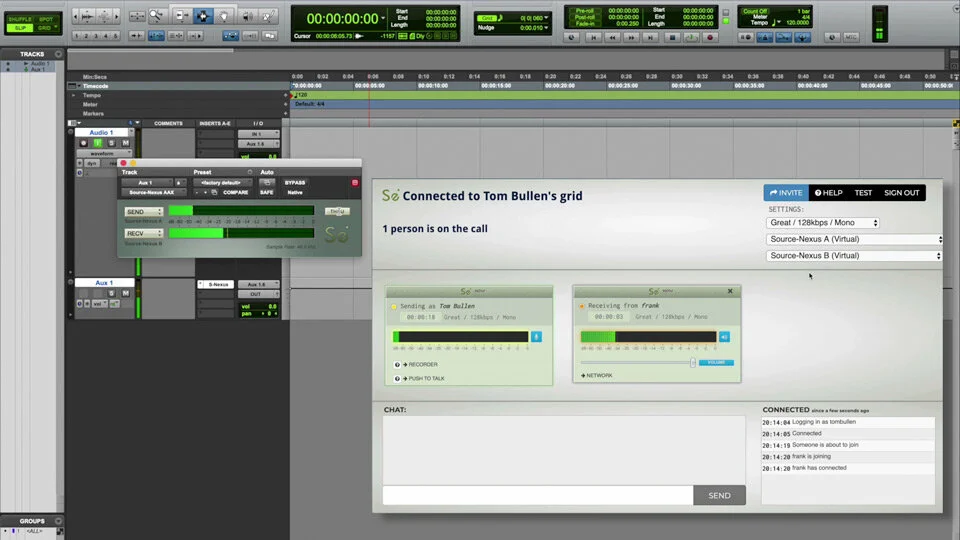Open the IN 1 input selector for Audio 1
960x540 pixels.
tap(258, 133)
